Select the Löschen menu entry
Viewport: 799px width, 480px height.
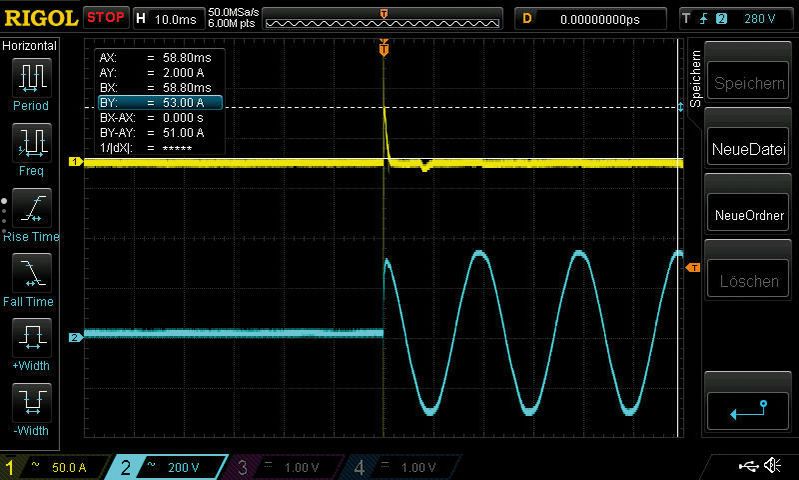coord(748,281)
